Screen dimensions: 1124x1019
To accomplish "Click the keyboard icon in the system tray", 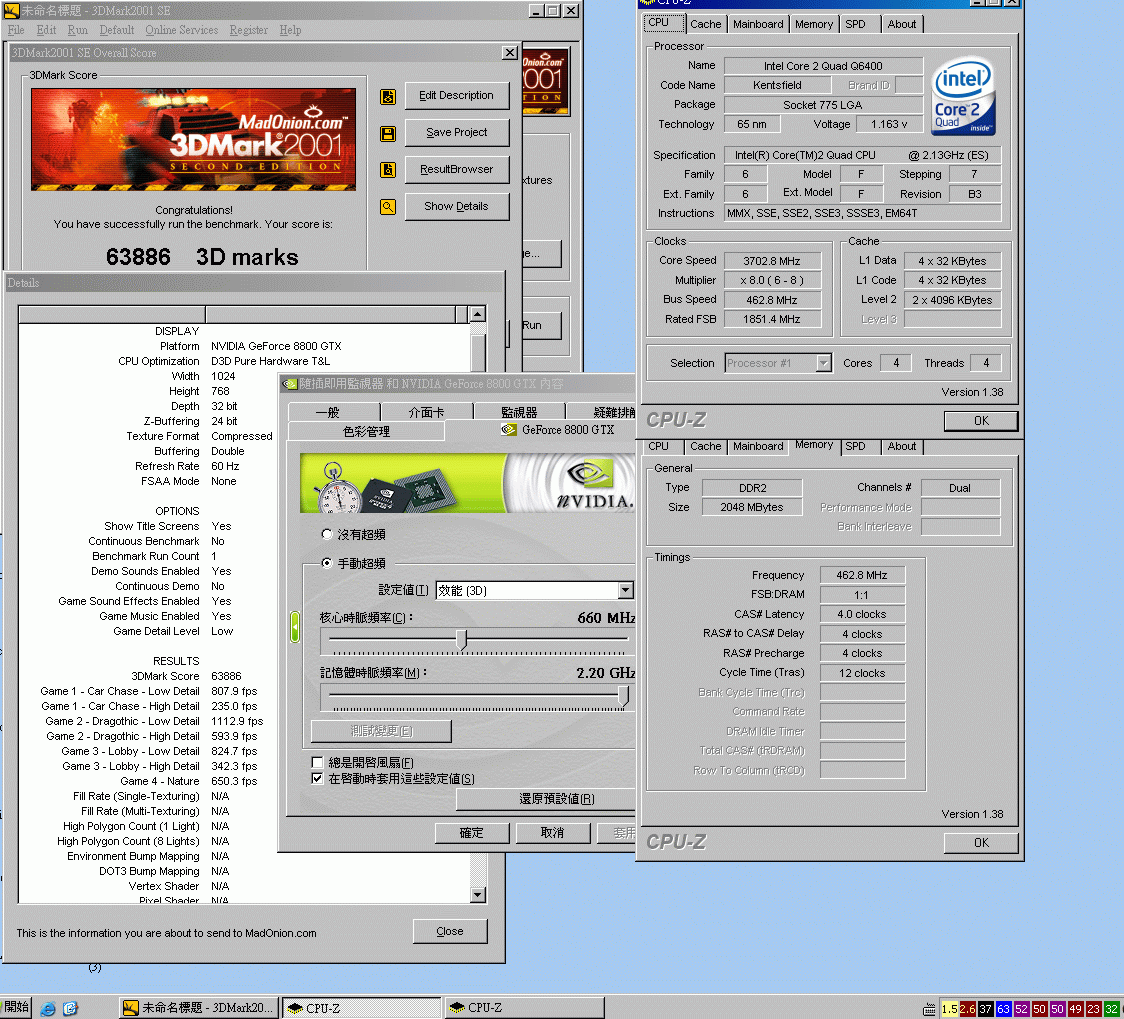I will [x=929, y=1009].
